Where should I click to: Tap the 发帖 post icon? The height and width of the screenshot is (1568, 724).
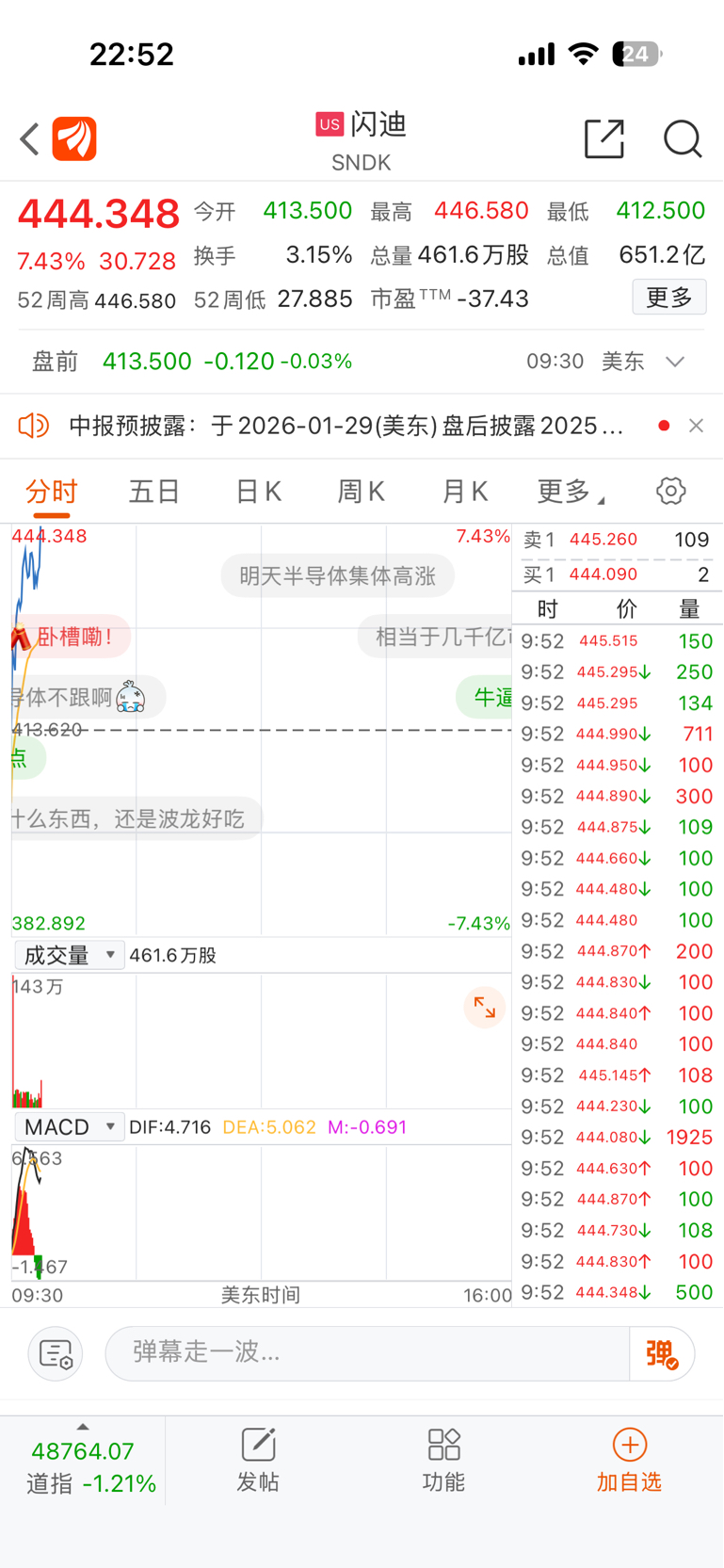tap(258, 1459)
